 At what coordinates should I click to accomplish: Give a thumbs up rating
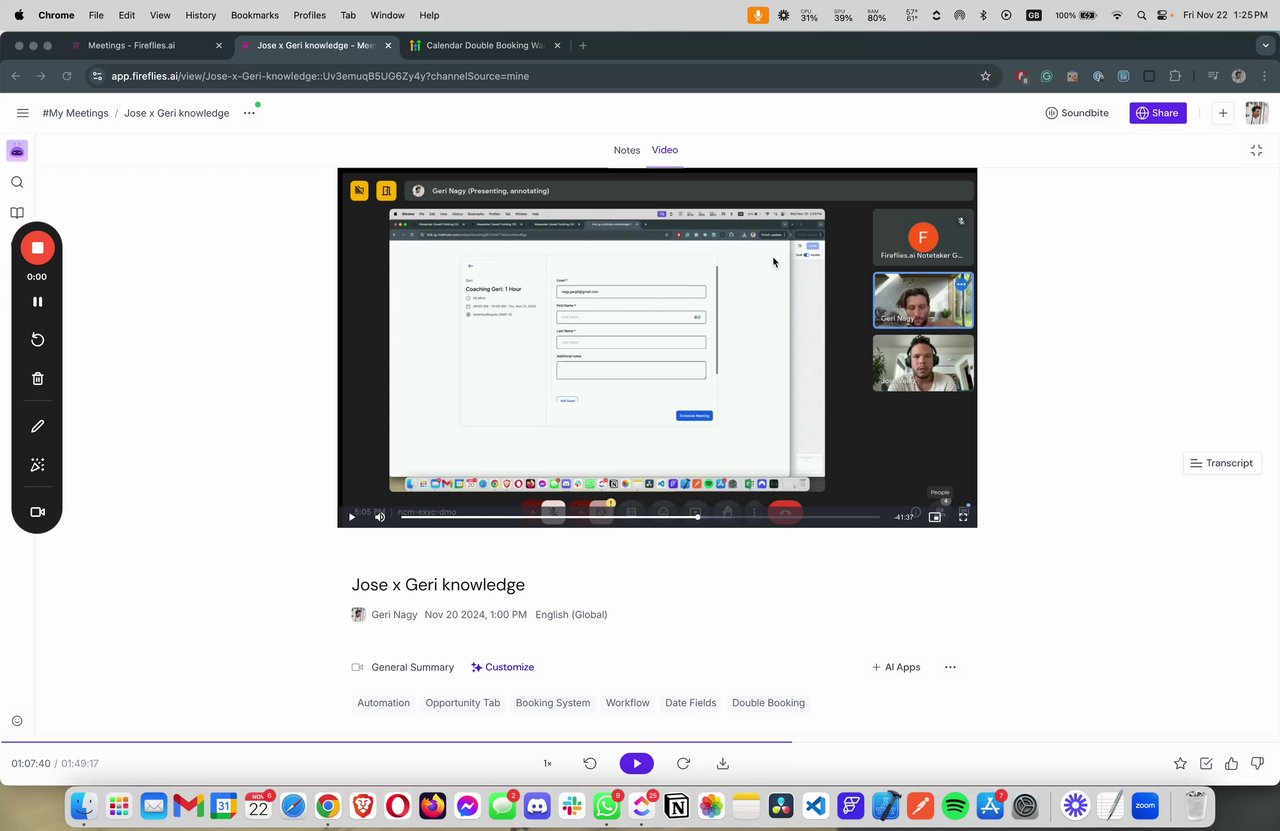coord(1231,763)
